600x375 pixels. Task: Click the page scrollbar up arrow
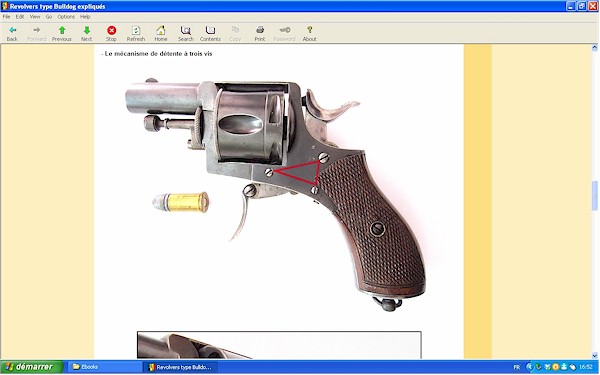point(595,48)
